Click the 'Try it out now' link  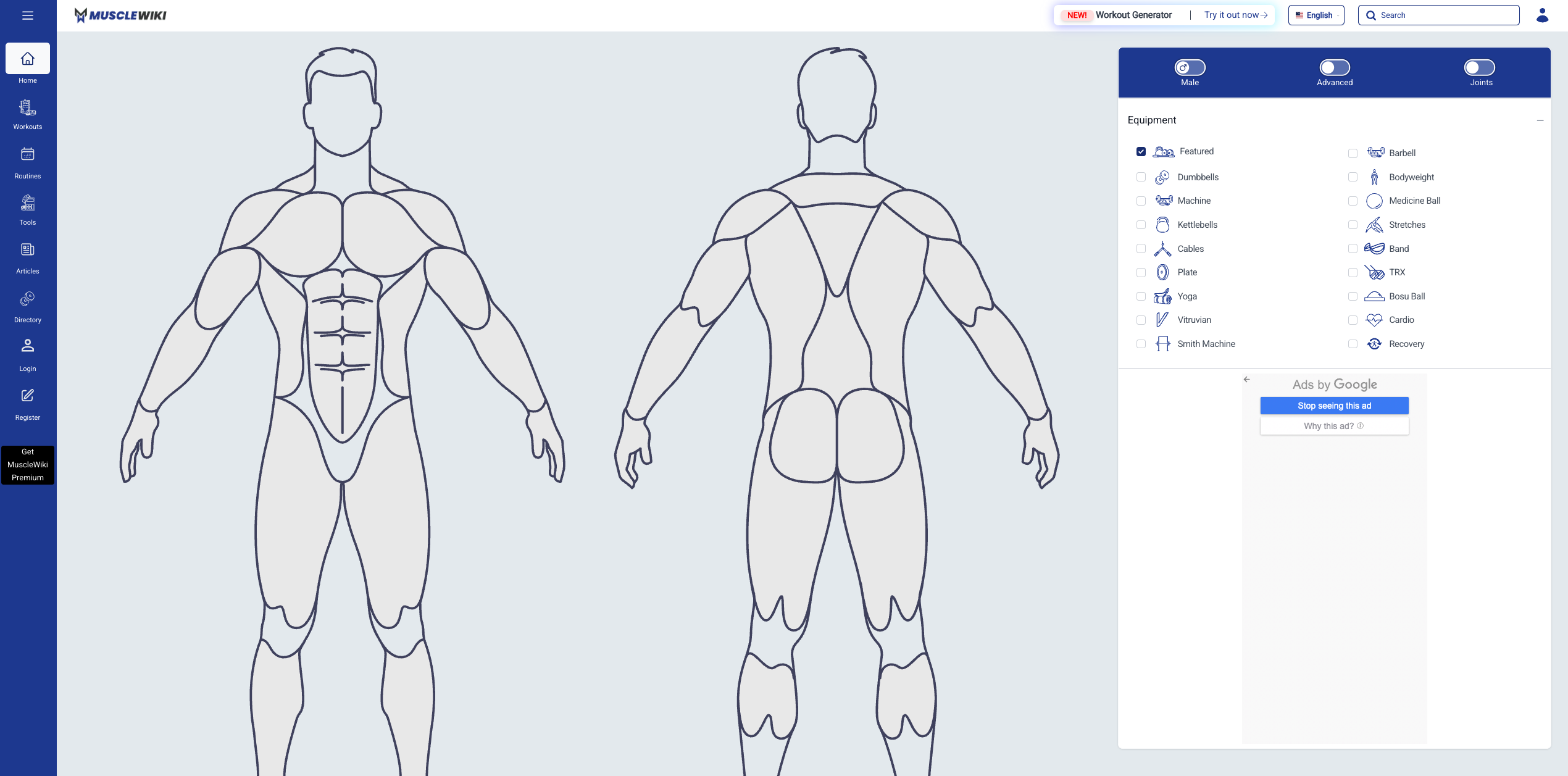coord(1233,14)
